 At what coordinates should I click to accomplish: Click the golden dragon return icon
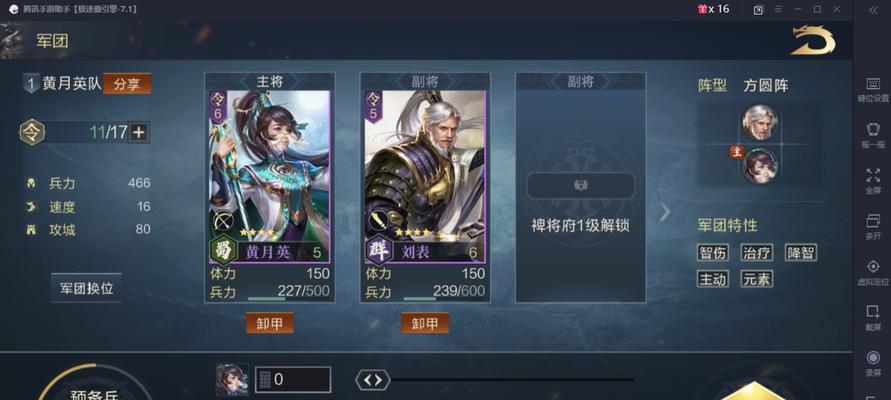coord(813,40)
